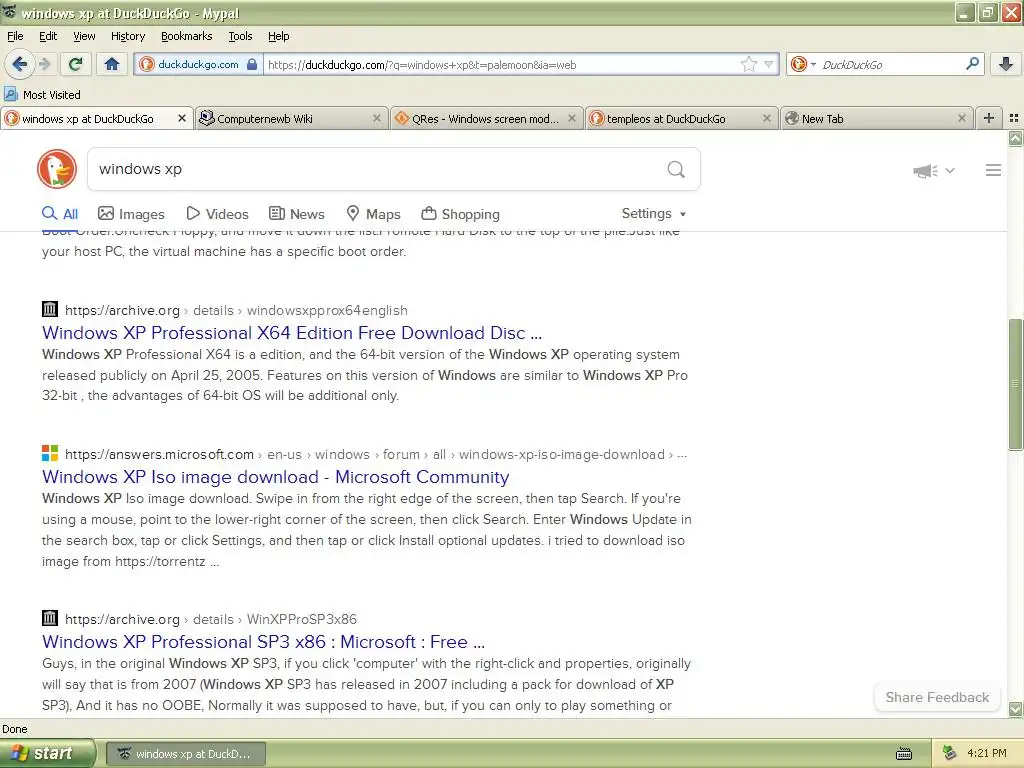Viewport: 1024px width, 768px height.
Task: Close the windows xp at DuckDuckGo tab
Action: point(182,118)
